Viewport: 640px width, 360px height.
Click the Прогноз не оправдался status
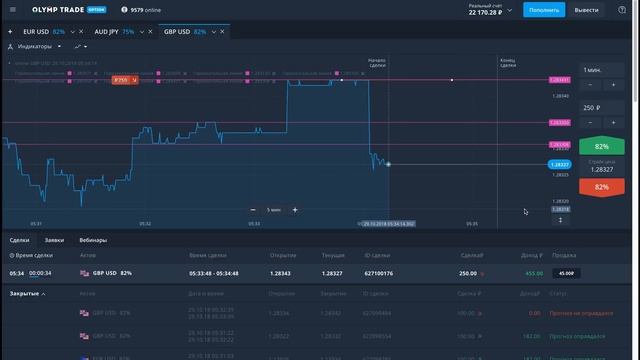(x=581, y=313)
